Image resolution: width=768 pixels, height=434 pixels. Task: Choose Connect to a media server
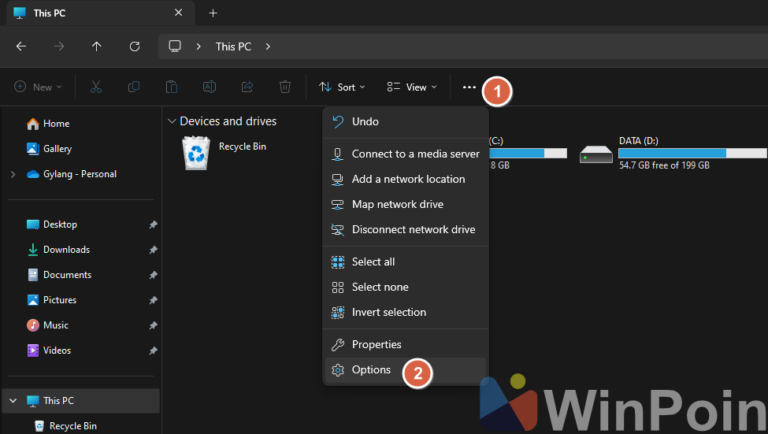406,154
